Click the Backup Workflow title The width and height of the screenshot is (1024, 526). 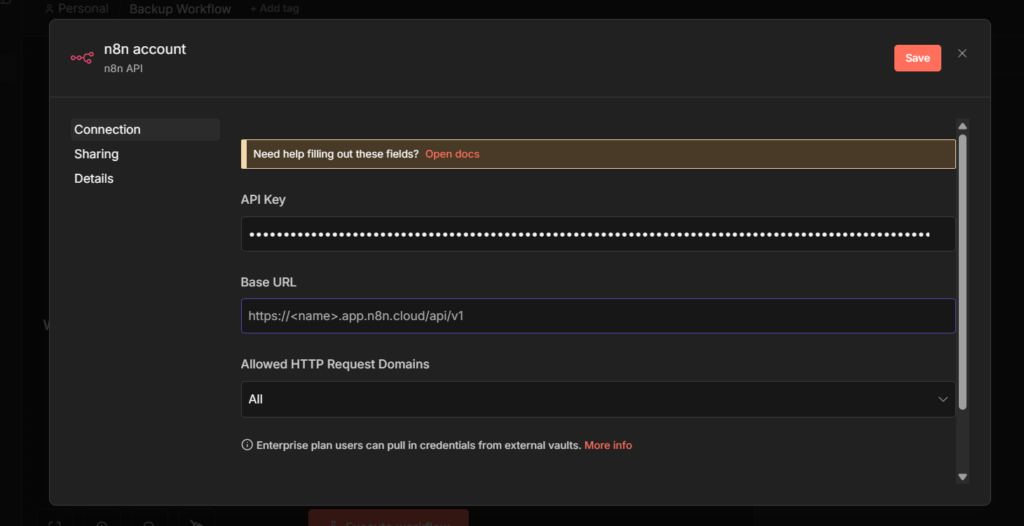(180, 9)
